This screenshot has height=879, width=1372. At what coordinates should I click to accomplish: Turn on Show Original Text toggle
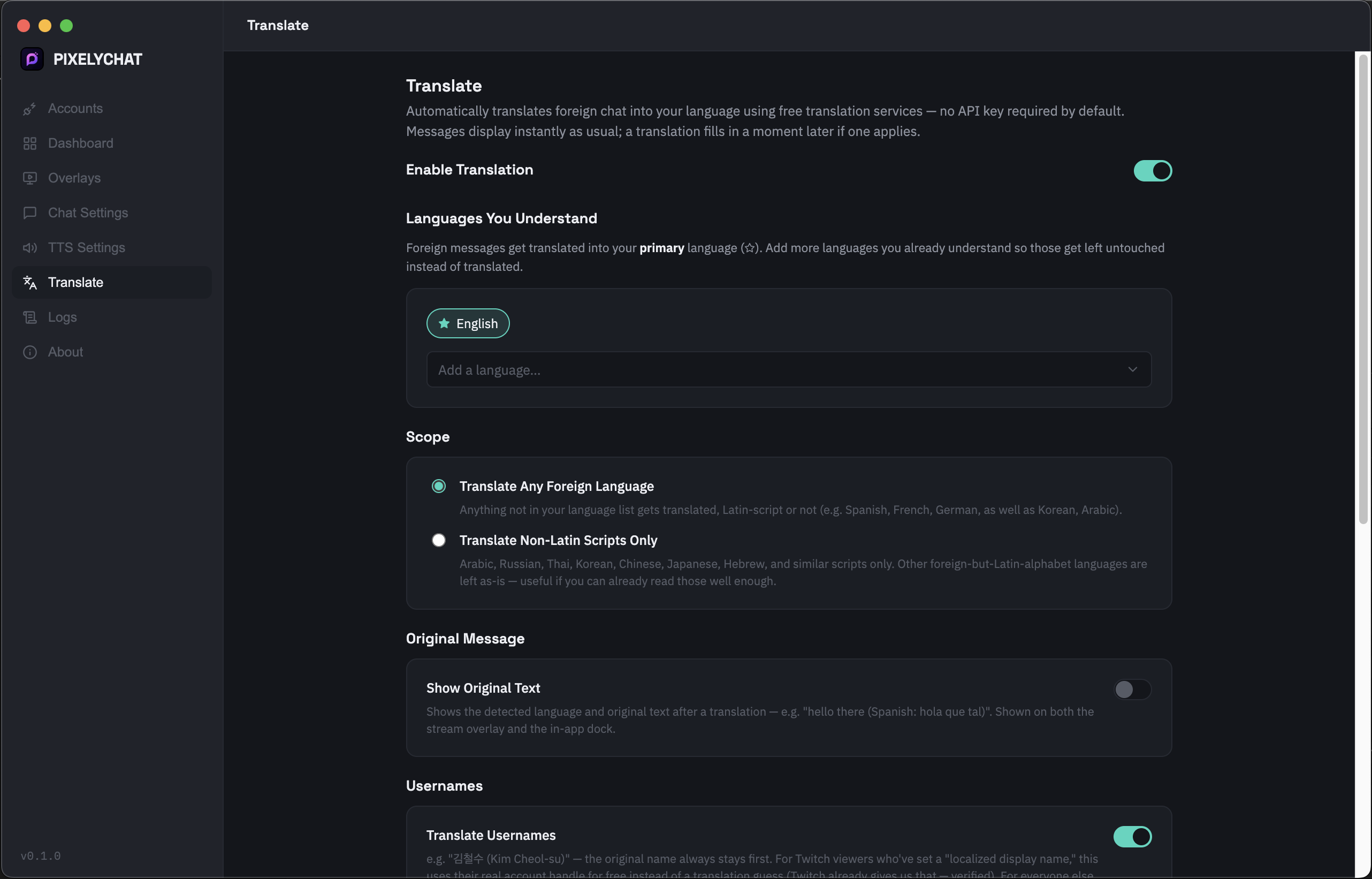pyautogui.click(x=1132, y=689)
